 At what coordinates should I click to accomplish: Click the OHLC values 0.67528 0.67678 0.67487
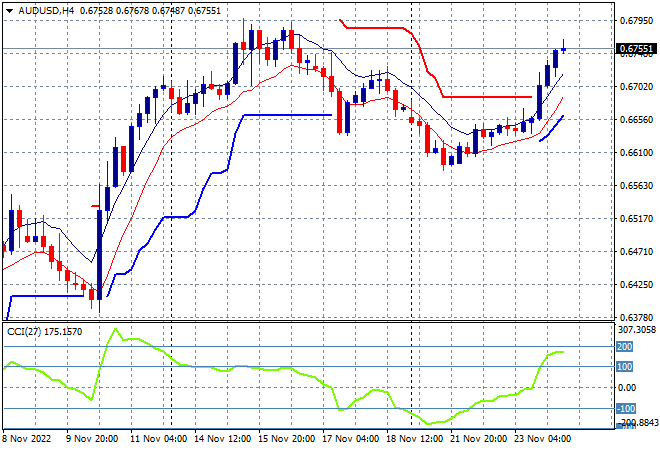coord(132,11)
